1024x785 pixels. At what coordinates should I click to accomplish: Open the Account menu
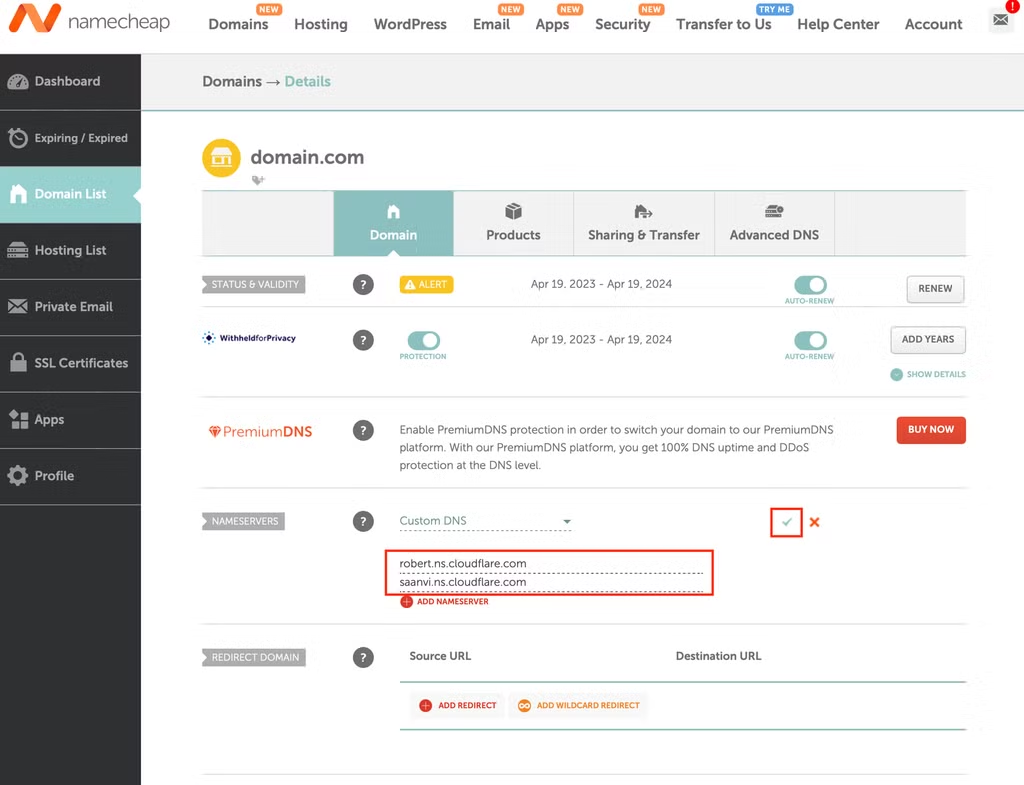click(x=933, y=24)
